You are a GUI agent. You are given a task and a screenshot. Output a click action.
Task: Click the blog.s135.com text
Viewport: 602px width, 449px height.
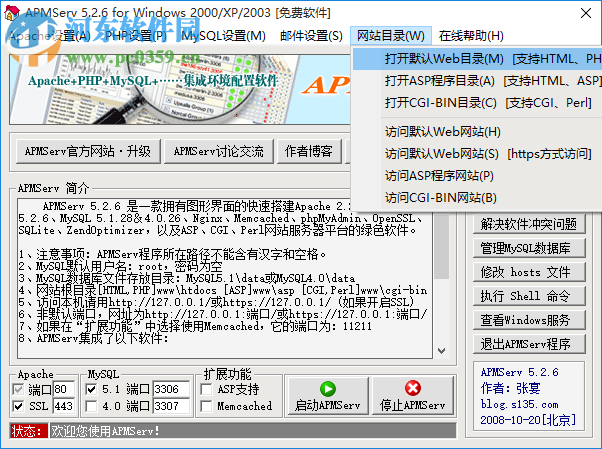(x=519, y=404)
